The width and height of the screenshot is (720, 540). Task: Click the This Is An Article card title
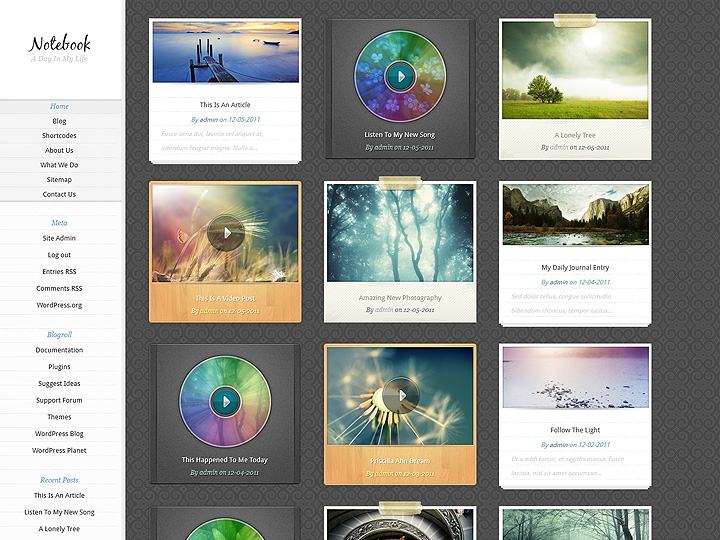225,105
